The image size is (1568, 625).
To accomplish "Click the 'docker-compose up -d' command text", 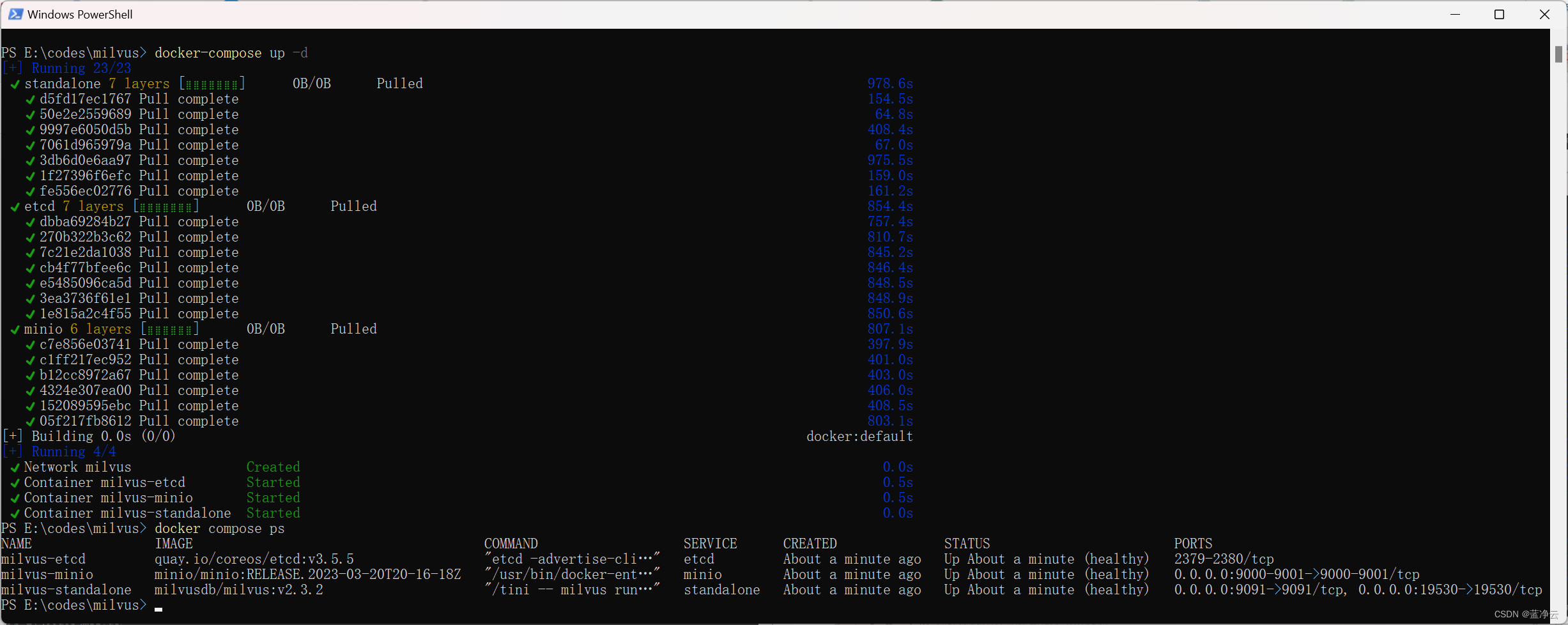I will pos(231,53).
